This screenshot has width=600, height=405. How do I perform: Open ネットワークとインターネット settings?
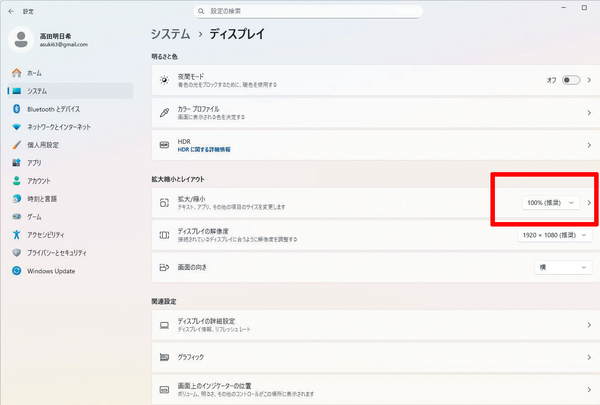[x=70, y=127]
